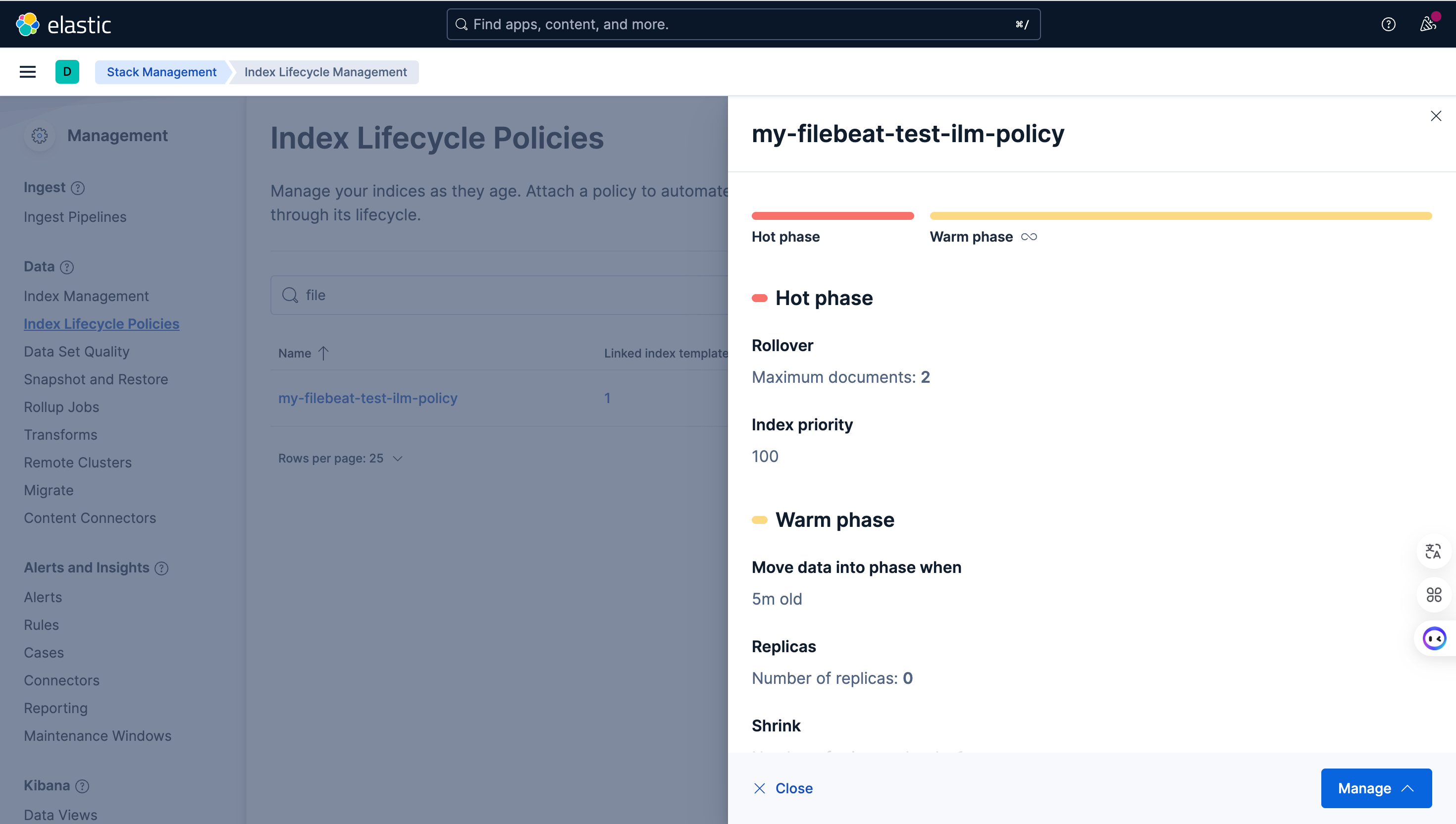This screenshot has height=824, width=1456.
Task: Open Index Management in sidebar
Action: click(86, 296)
